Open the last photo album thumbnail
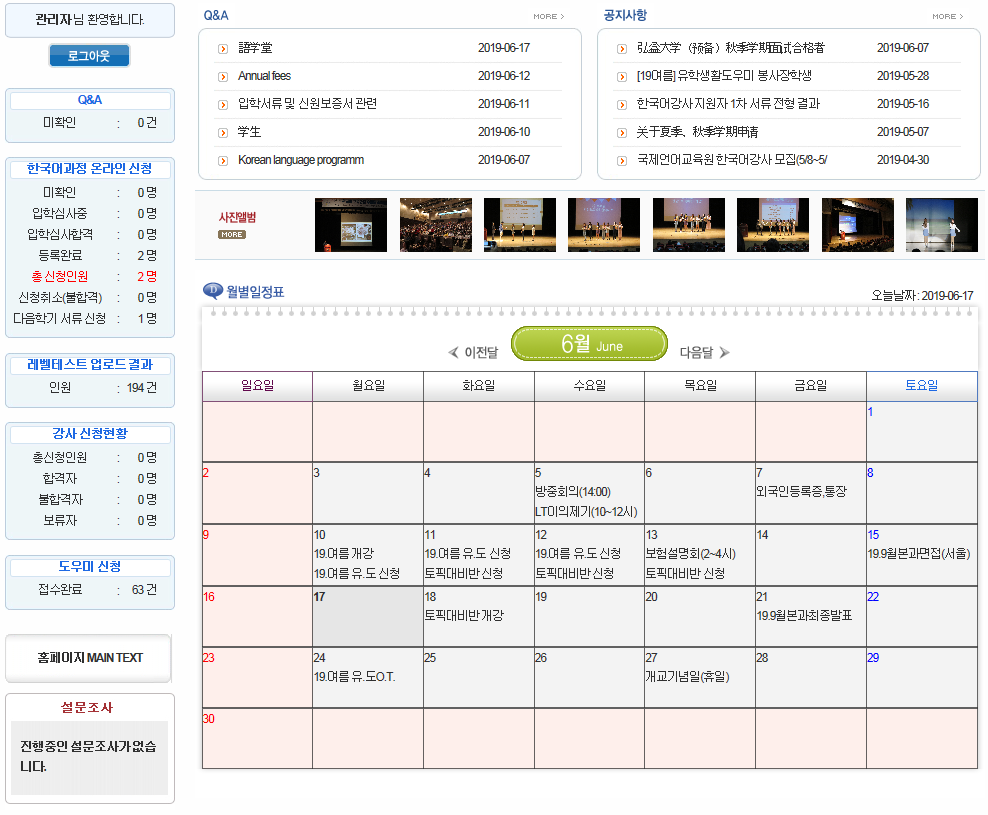 (x=941, y=225)
